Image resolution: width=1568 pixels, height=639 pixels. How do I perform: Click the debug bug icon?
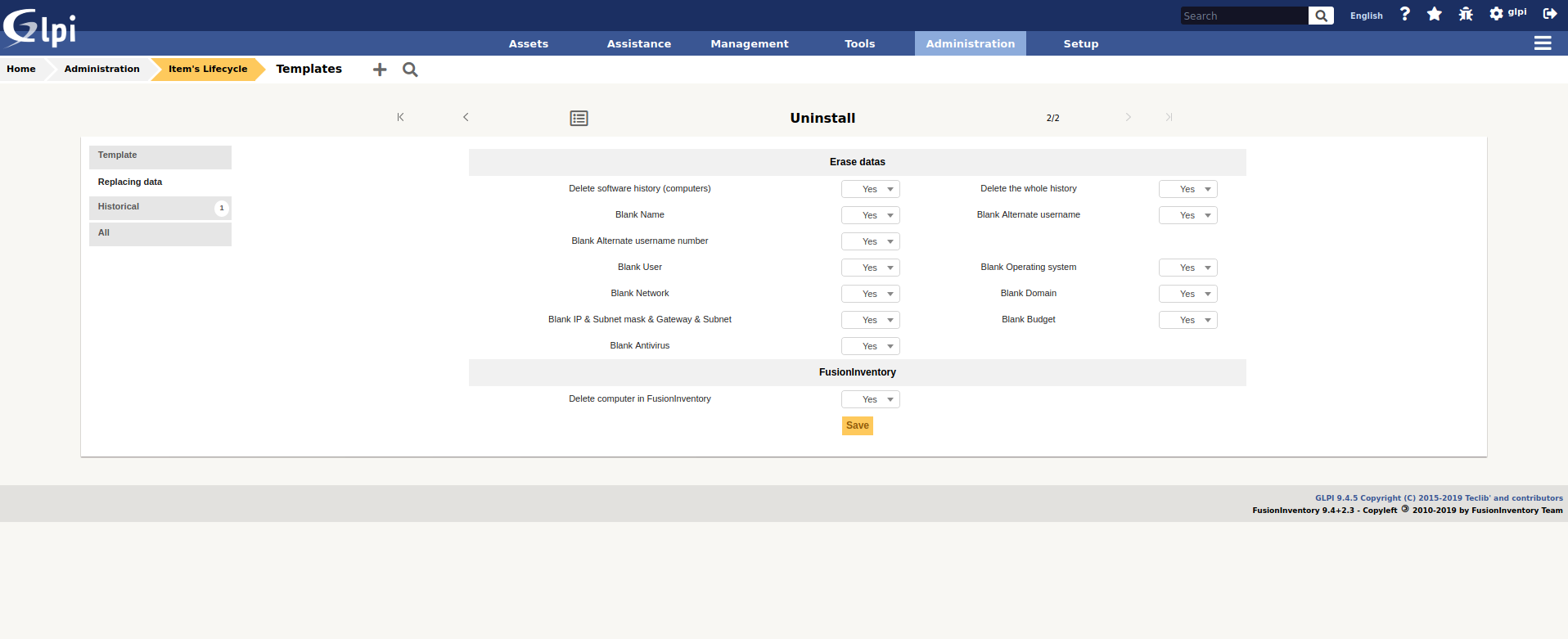coord(1466,14)
